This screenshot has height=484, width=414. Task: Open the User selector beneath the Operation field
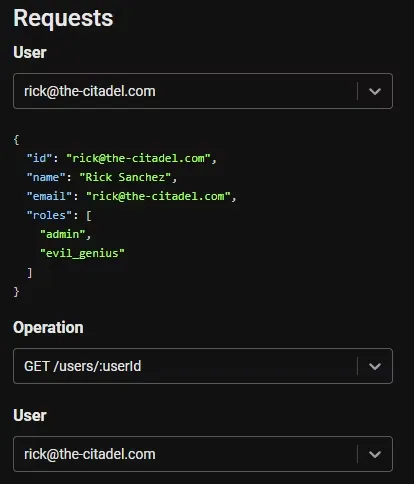(x=203, y=454)
